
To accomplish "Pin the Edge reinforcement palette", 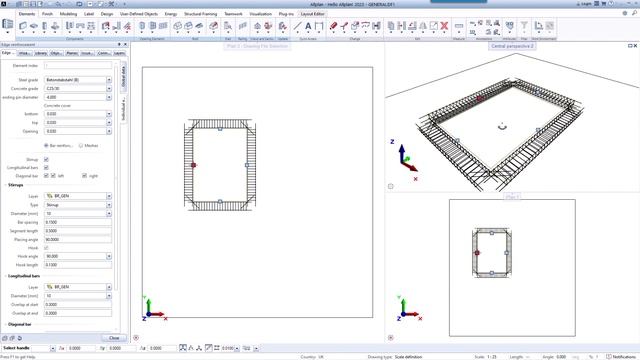I will pyautogui.click(x=119, y=44).
